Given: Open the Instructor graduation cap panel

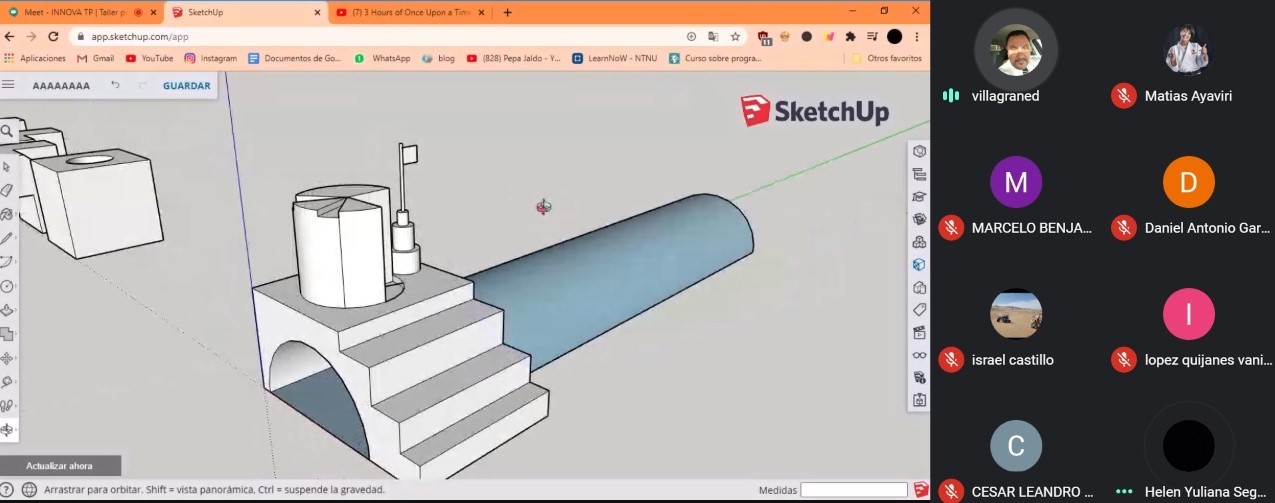Looking at the screenshot, I should [x=919, y=197].
